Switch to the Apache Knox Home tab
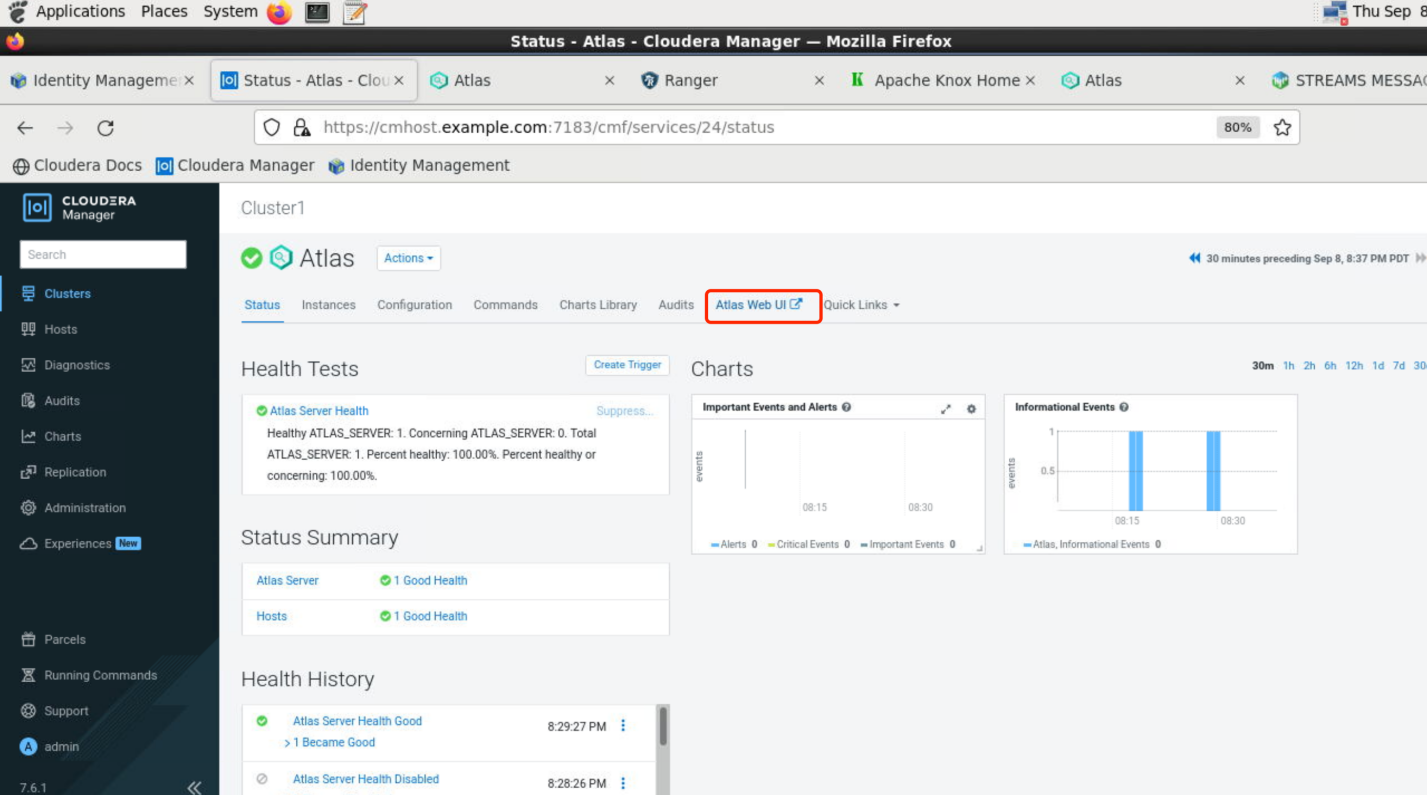 coord(943,80)
